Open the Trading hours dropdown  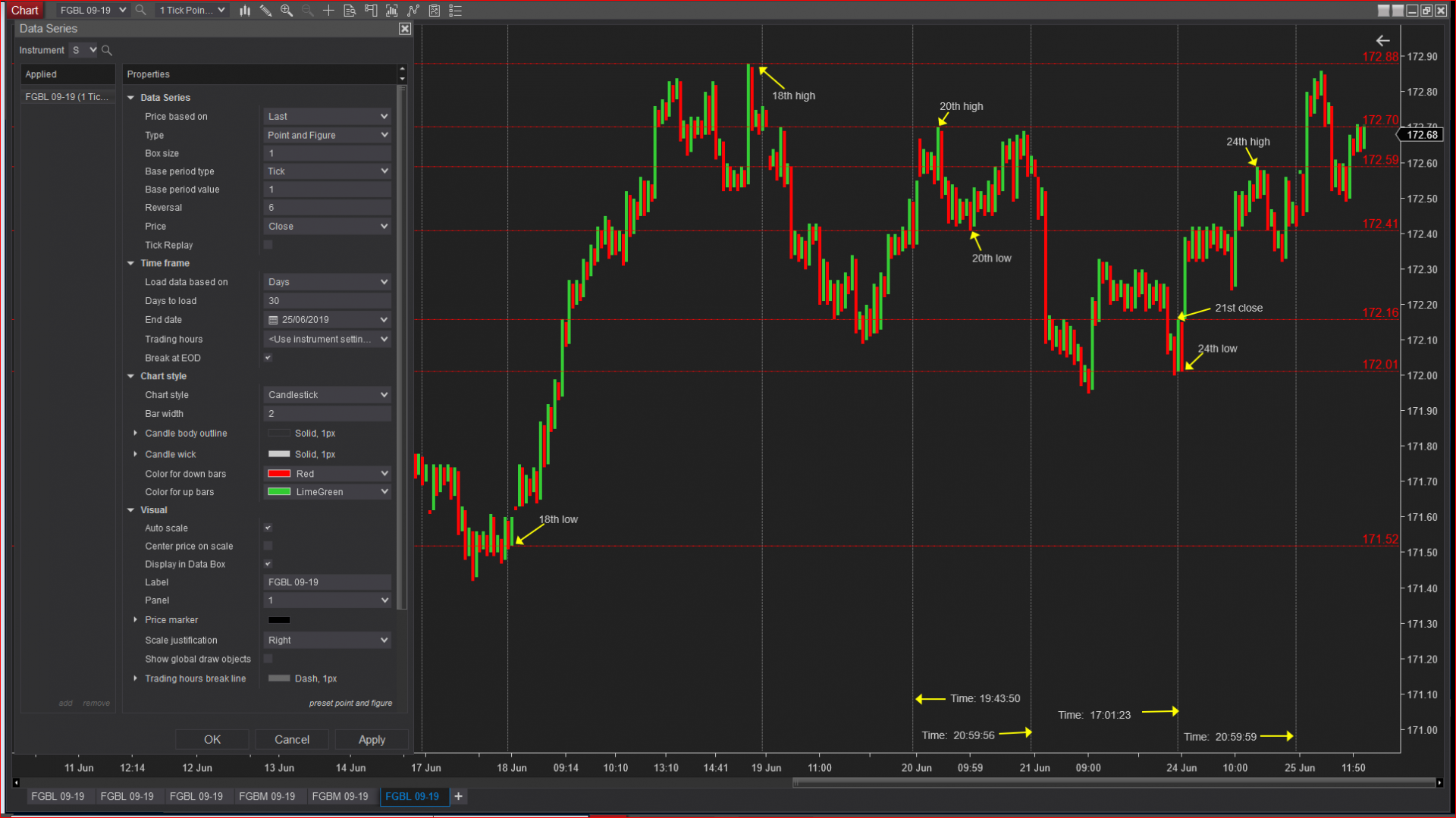click(328, 339)
